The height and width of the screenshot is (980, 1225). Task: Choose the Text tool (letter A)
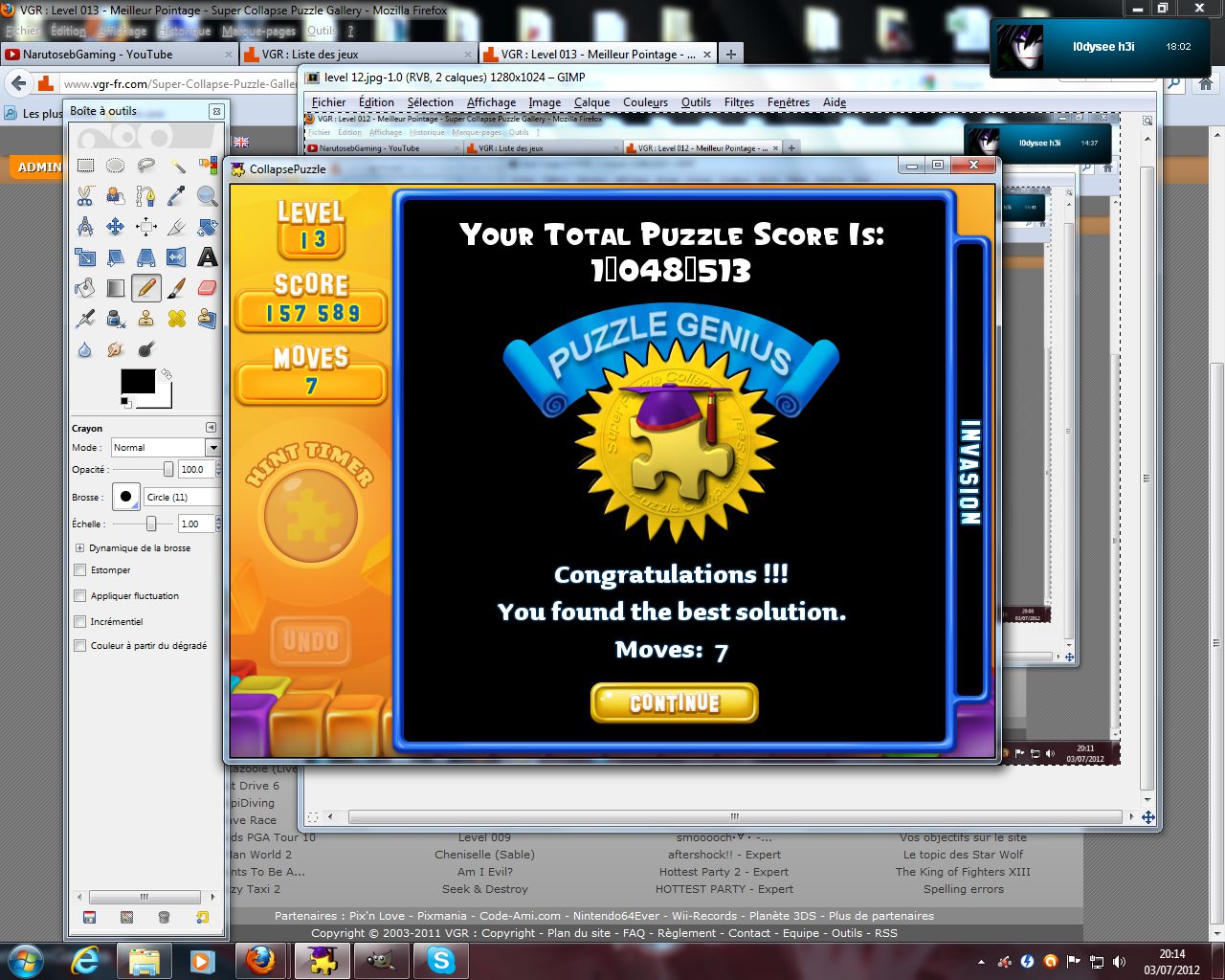(x=207, y=257)
